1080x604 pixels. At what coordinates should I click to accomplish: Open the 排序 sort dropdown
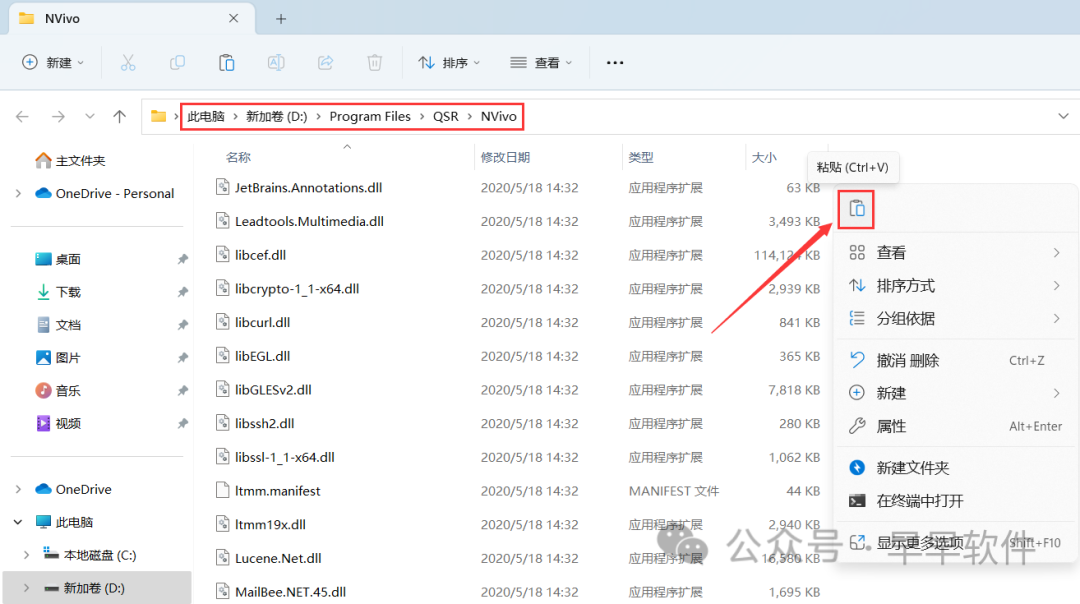tap(449, 62)
